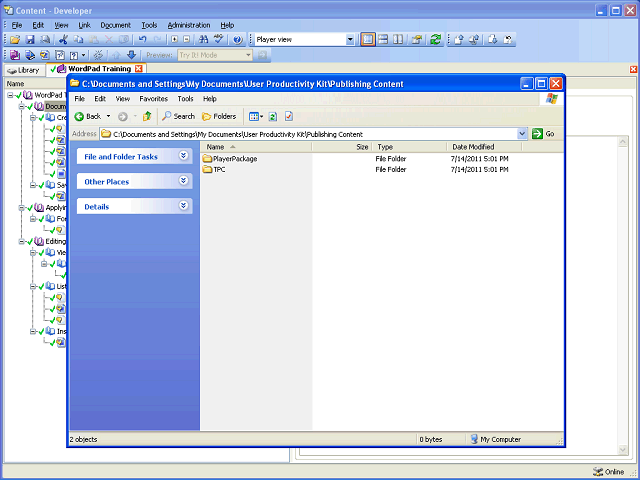Click the Spell check icon

tap(218, 40)
